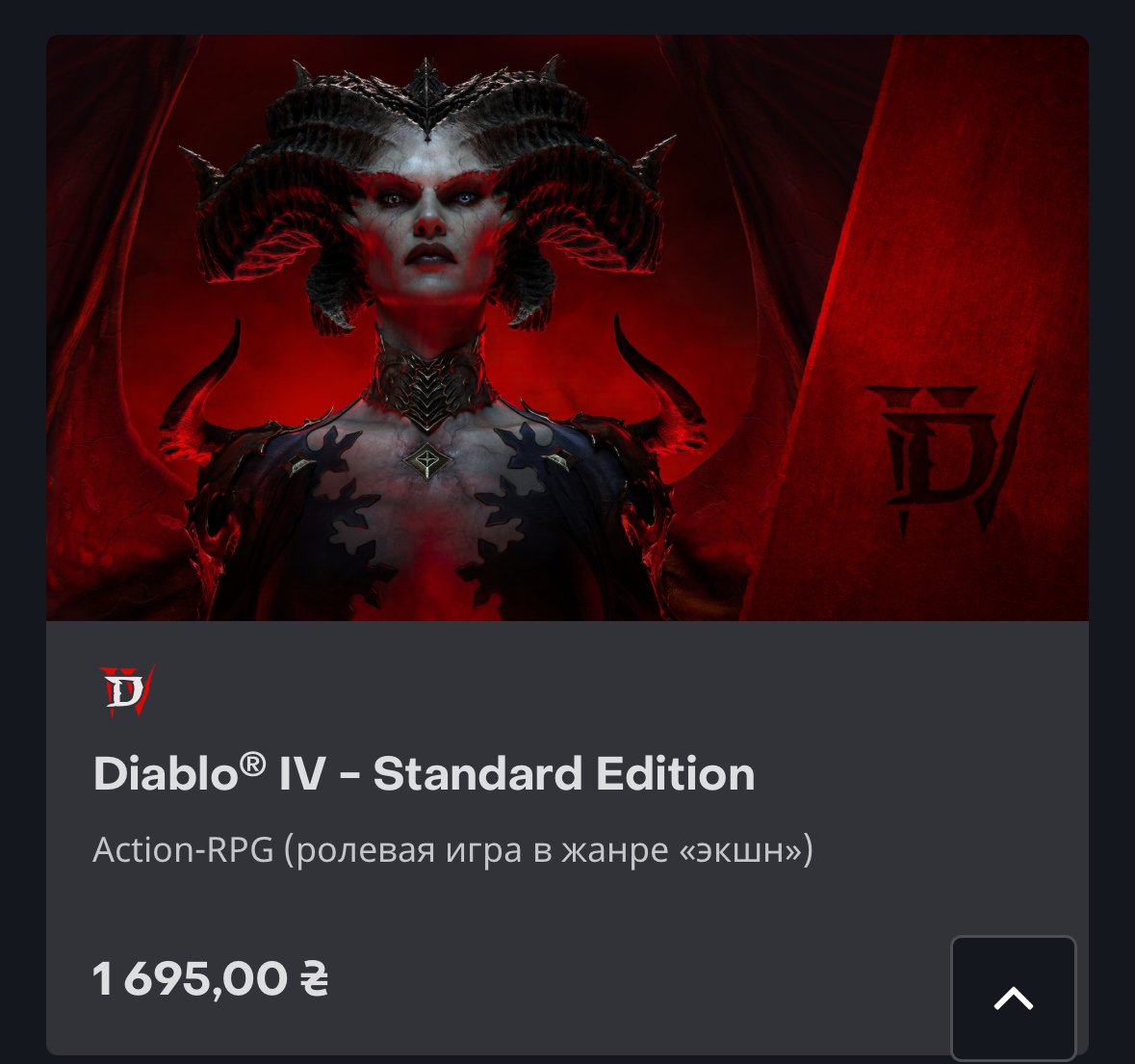Image resolution: width=1135 pixels, height=1064 pixels.
Task: Click the hryvnia currency symbol
Action: 314,978
